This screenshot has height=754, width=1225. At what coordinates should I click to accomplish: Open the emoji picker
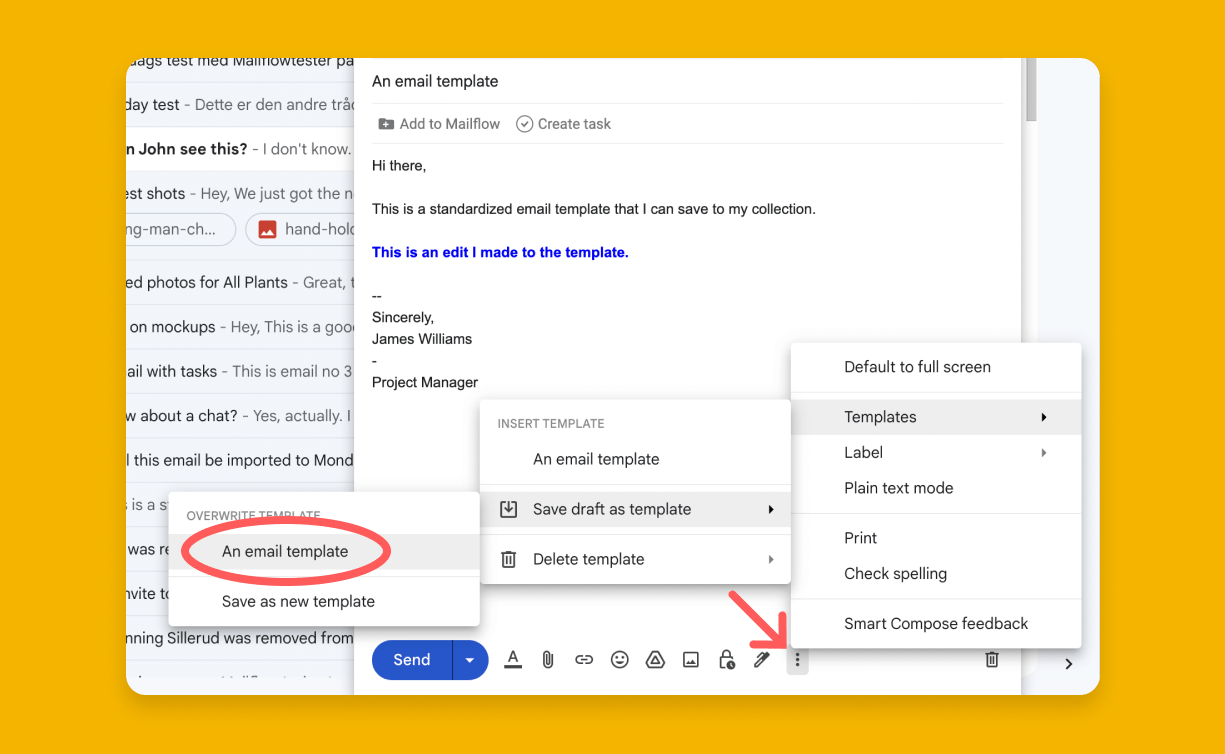coord(619,659)
